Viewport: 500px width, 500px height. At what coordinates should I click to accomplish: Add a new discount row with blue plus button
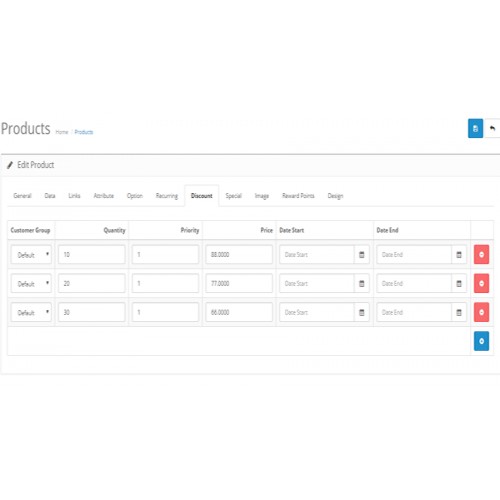pos(481,341)
